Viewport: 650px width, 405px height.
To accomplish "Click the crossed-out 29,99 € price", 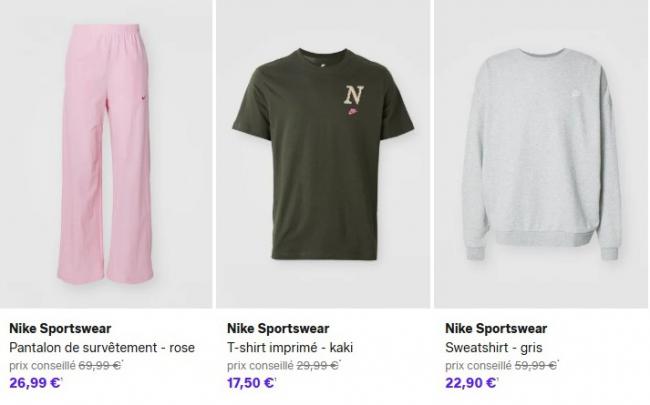I will 319,365.
